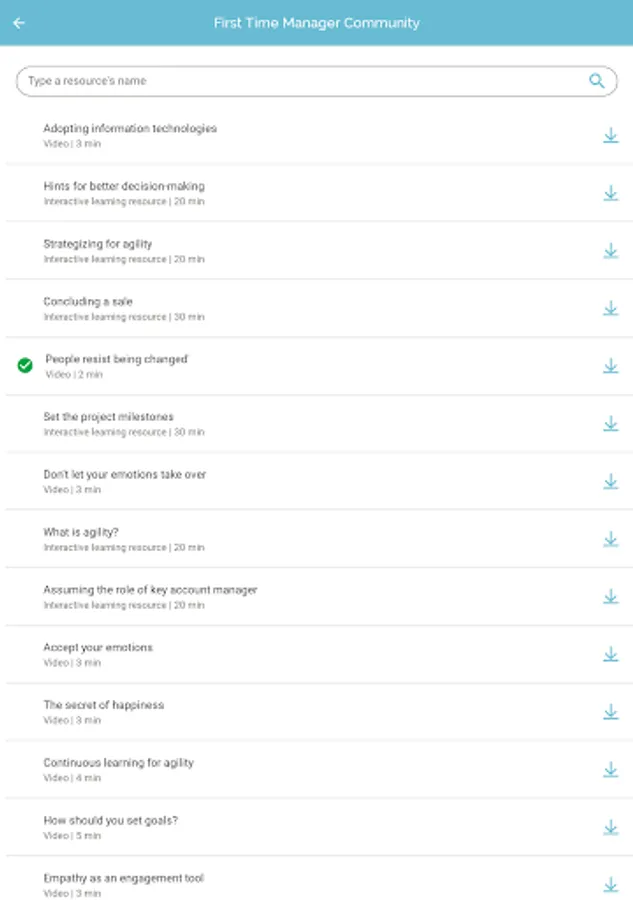Download 'Don't let your emotions take over'
The height and width of the screenshot is (900, 633).
click(x=611, y=482)
